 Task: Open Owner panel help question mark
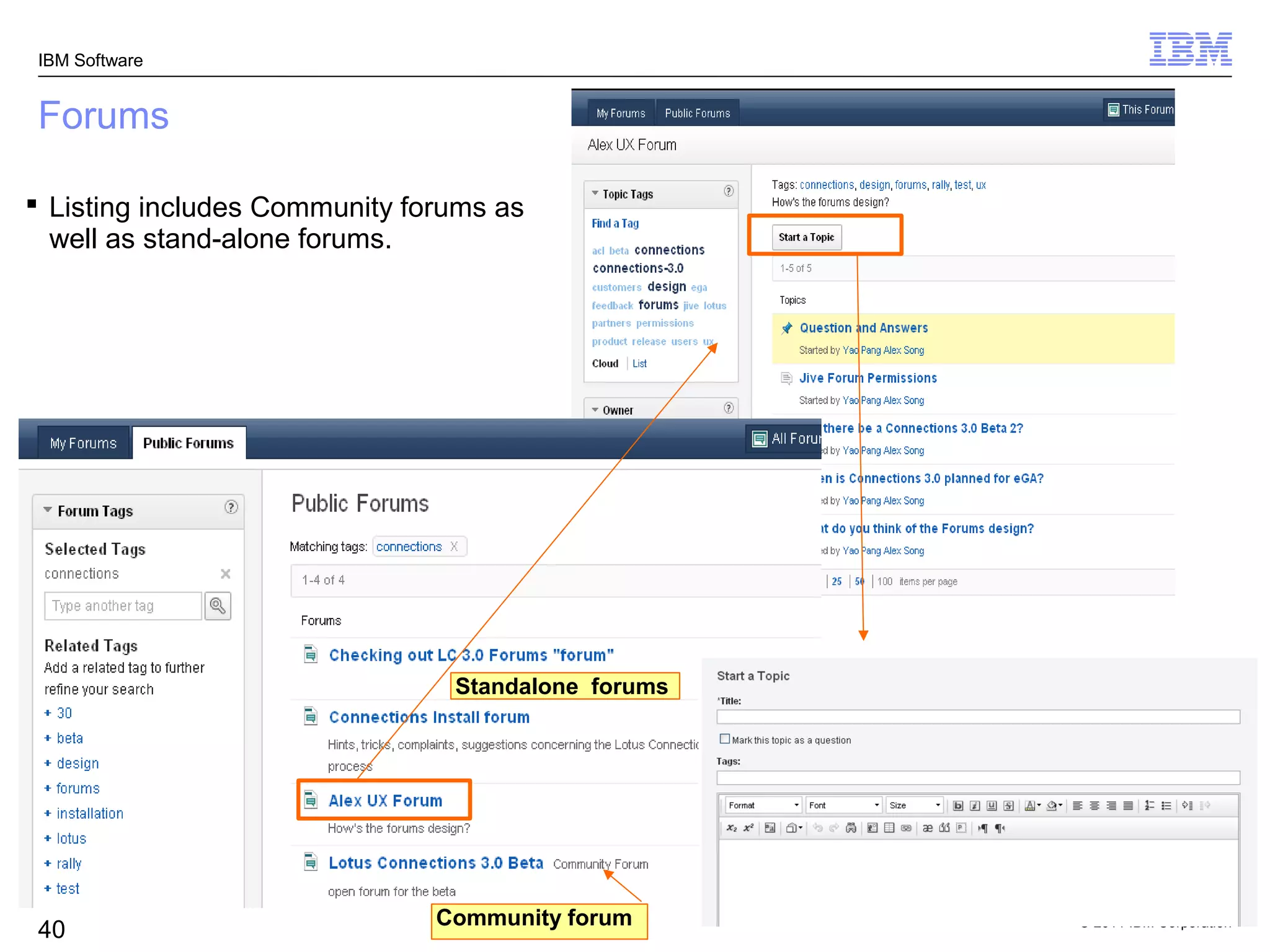[729, 408]
